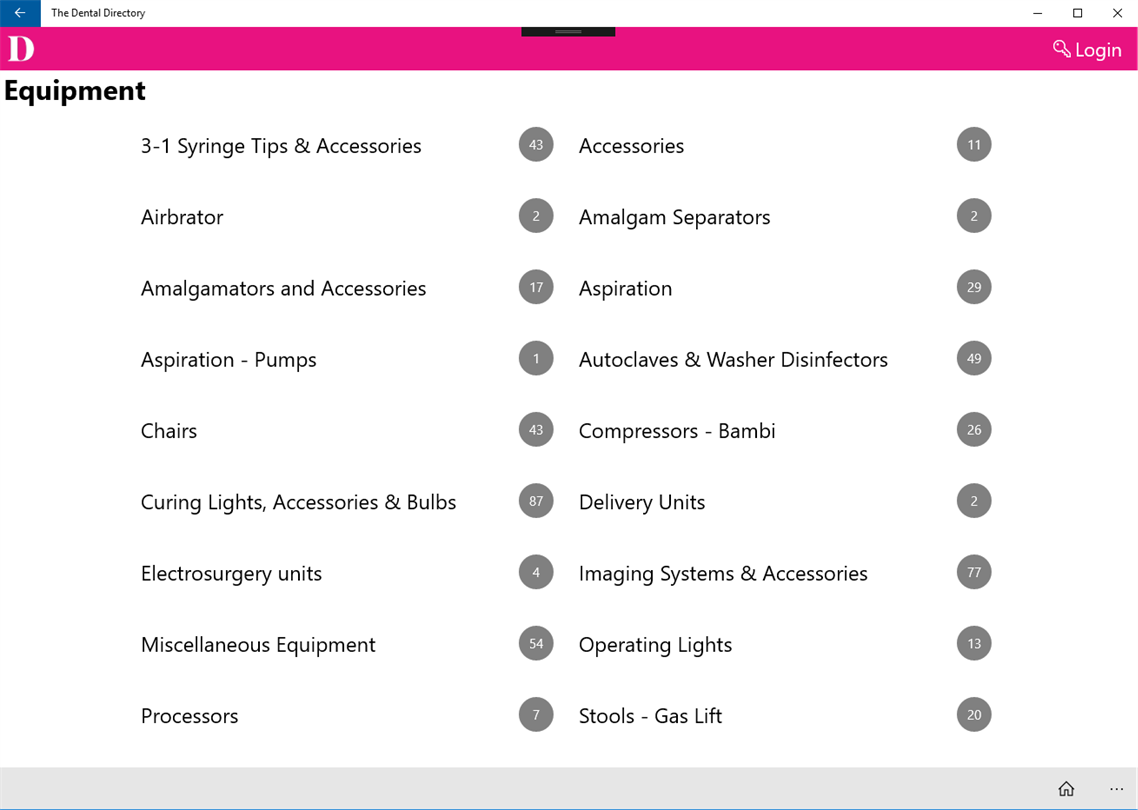Expand the top bar handle grip
This screenshot has width=1138, height=810.
pos(568,31)
